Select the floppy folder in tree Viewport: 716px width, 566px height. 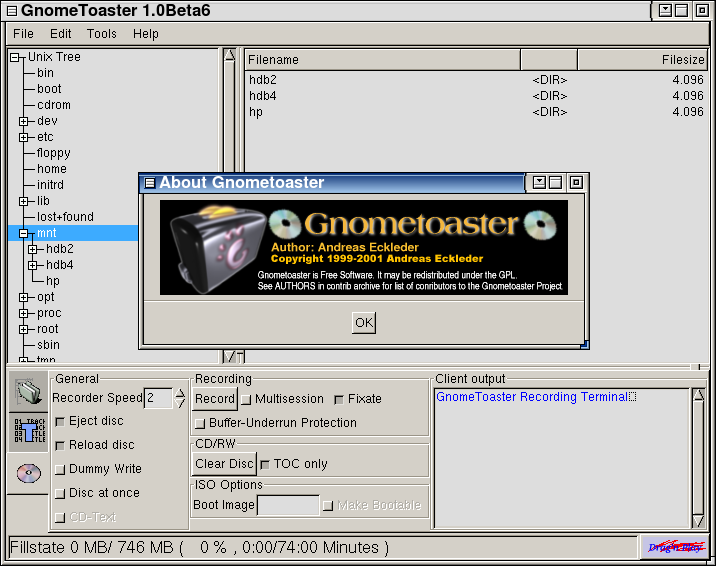pyautogui.click(x=53, y=153)
